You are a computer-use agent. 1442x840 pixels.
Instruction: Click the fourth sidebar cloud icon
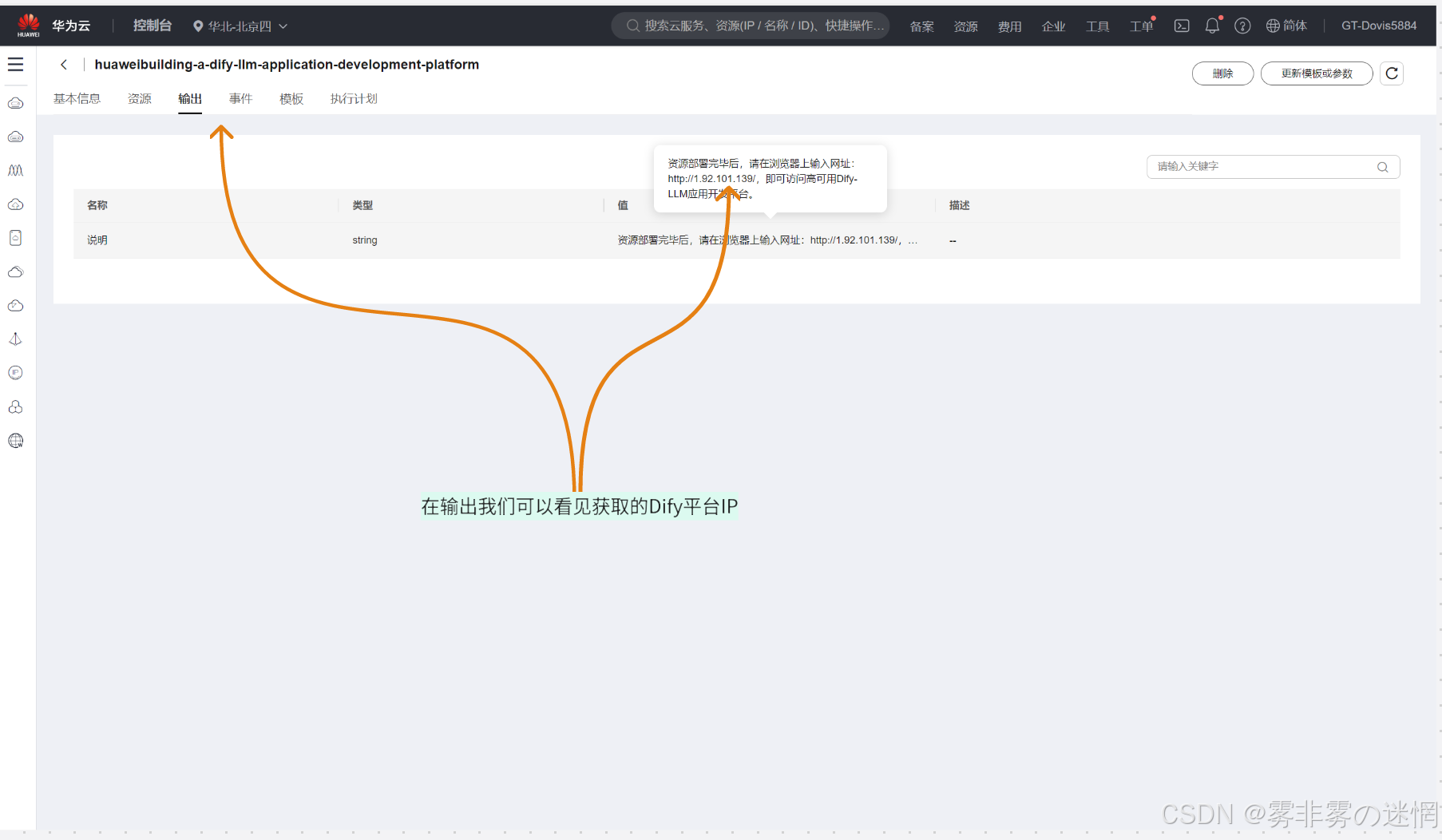tap(15, 204)
